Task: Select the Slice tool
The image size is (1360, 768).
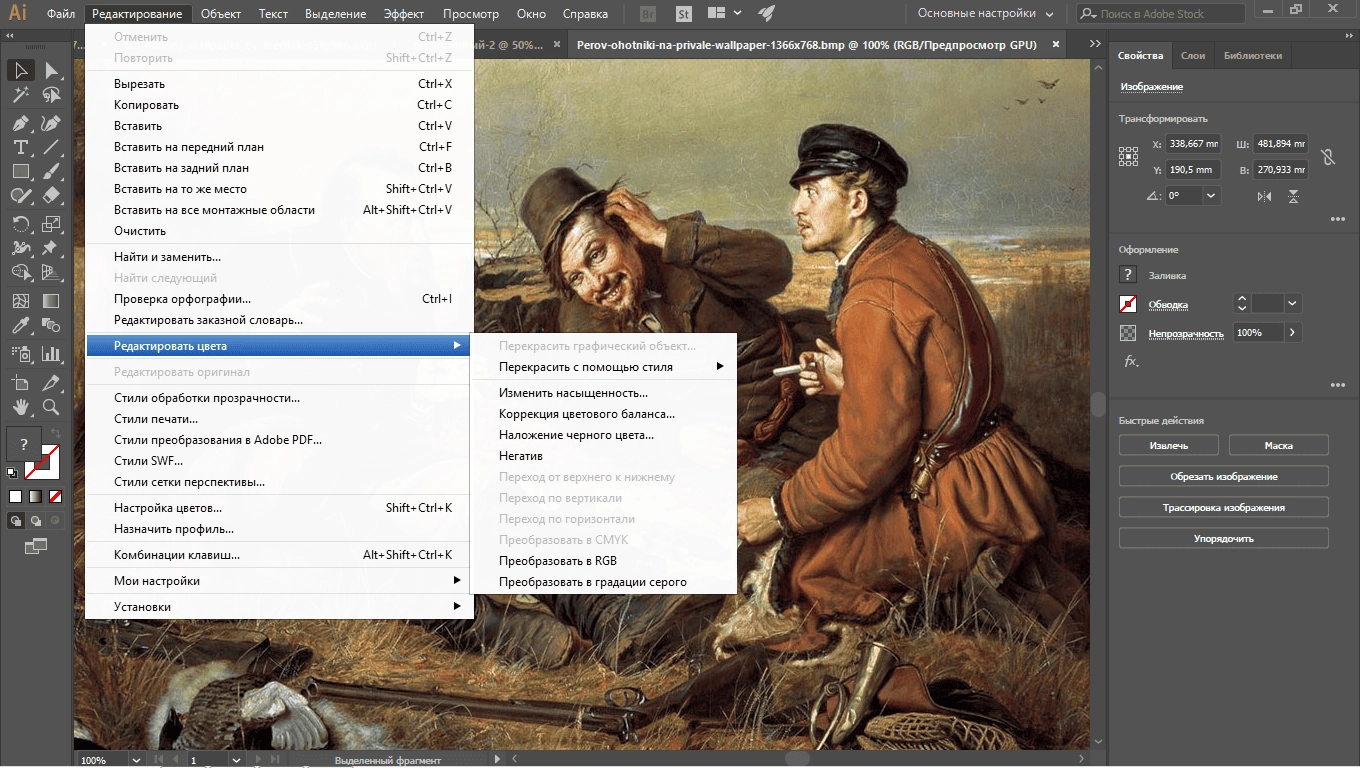Action: click(x=51, y=382)
